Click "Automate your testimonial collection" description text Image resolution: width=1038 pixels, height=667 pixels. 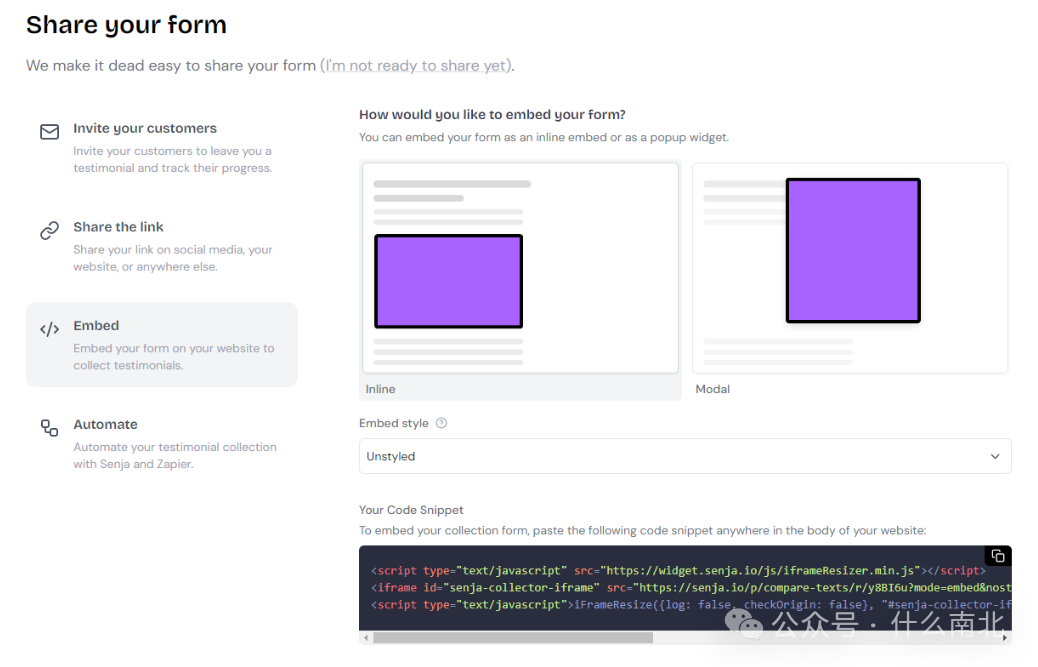click(175, 455)
